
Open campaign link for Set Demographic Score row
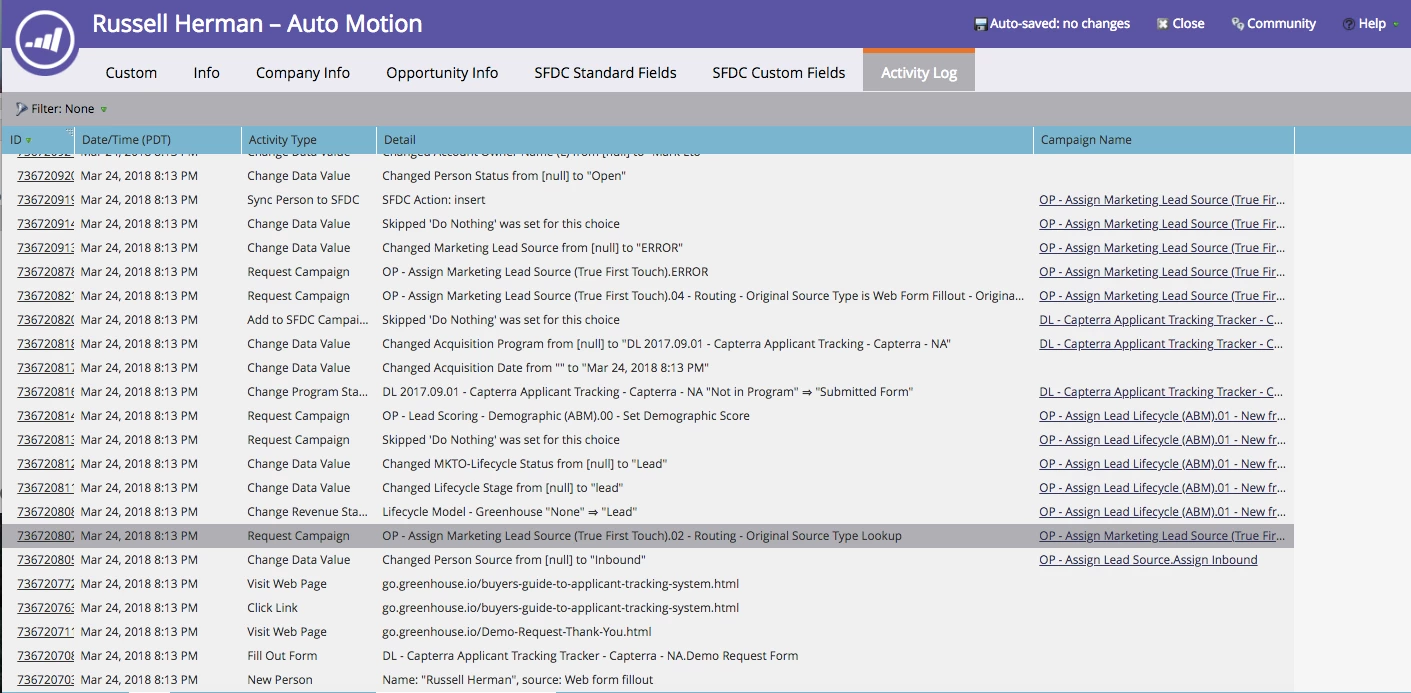click(1162, 416)
